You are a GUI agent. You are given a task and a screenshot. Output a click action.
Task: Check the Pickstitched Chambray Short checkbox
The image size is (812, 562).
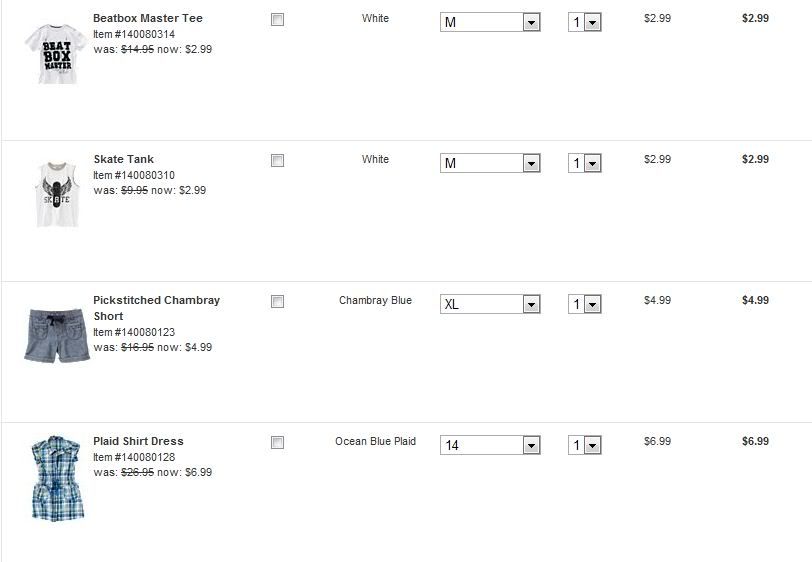pyautogui.click(x=277, y=302)
